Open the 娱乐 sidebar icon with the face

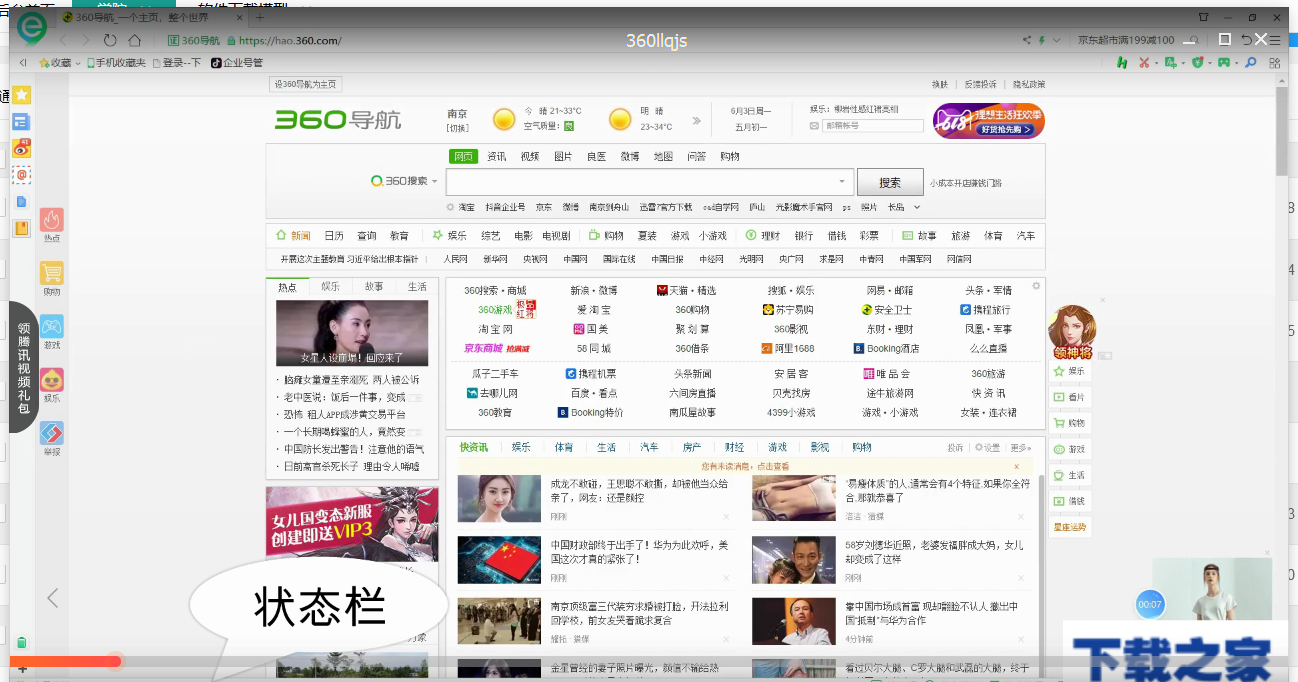(52, 378)
